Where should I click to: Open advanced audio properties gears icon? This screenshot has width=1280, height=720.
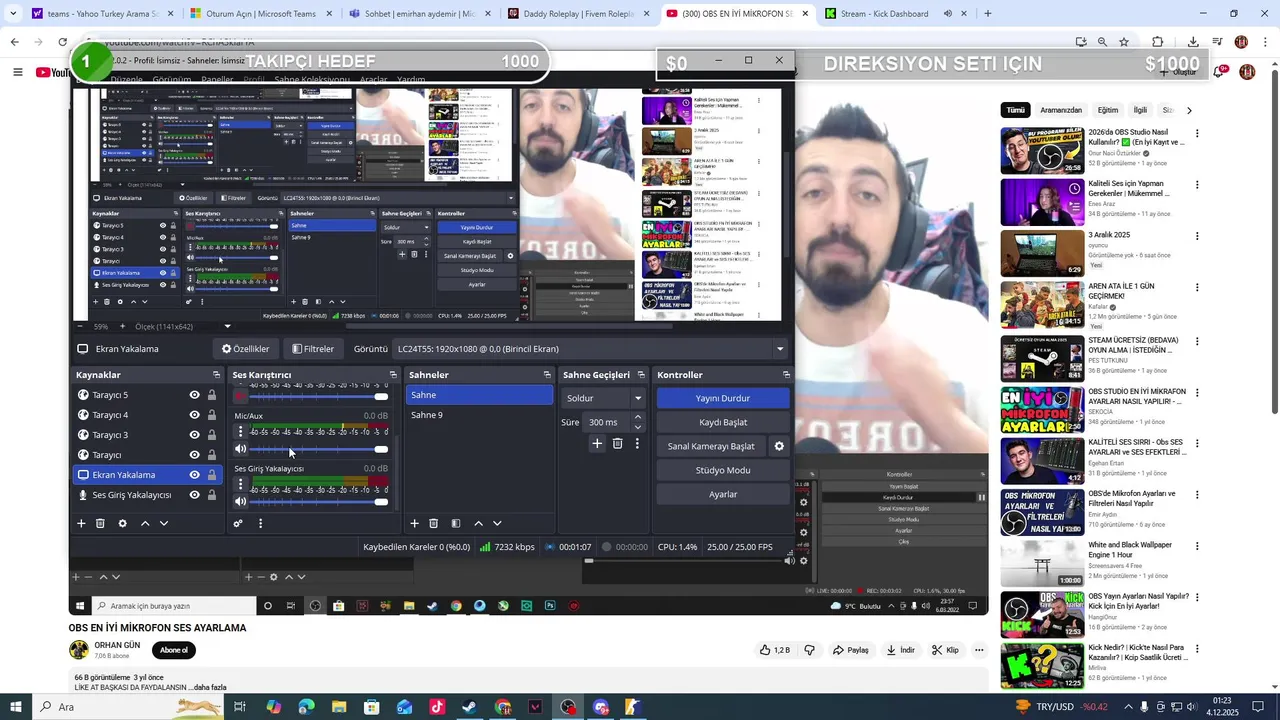point(238,523)
